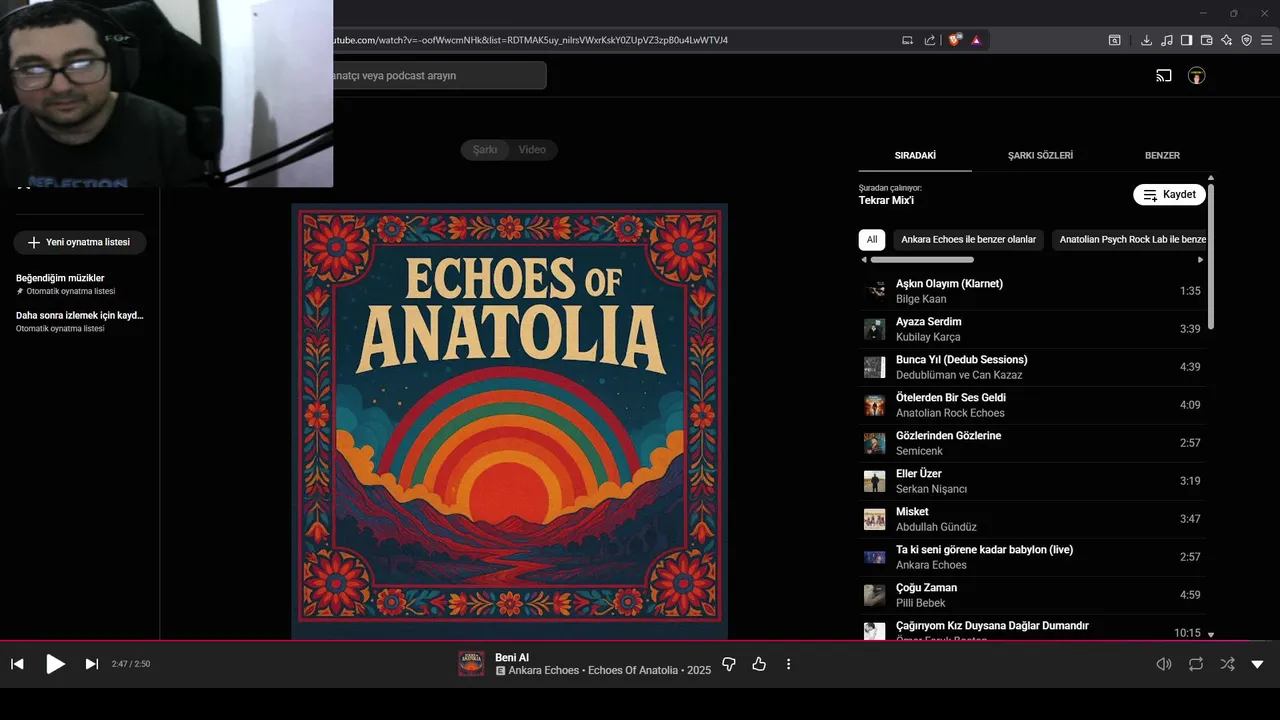Open the Brave VPN shield icon
1280x720 pixels.
click(x=1247, y=40)
